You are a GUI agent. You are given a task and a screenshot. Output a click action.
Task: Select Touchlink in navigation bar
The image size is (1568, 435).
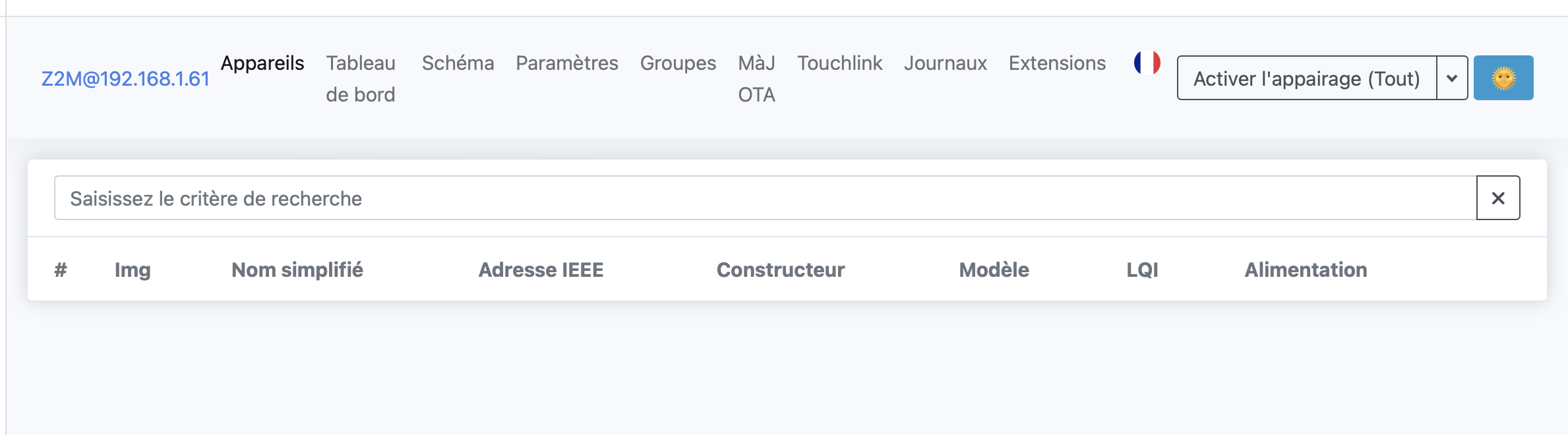click(x=839, y=63)
